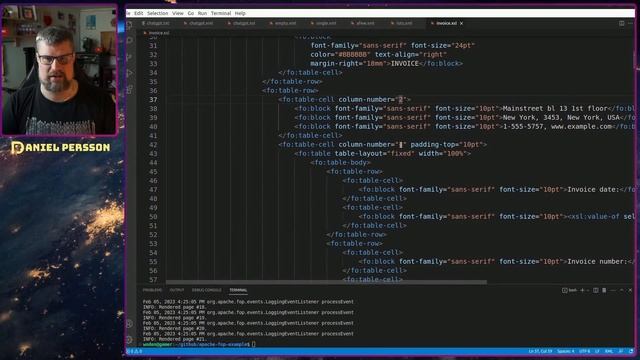Click "Rendered page #21." in the terminal
The width and height of the screenshot is (640, 360).
(182, 339)
